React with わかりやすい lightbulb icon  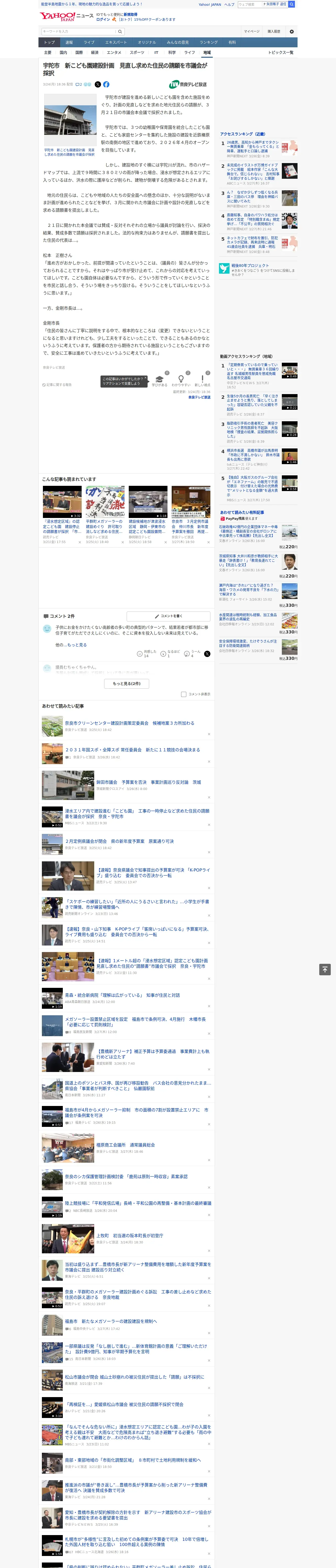pos(181,379)
